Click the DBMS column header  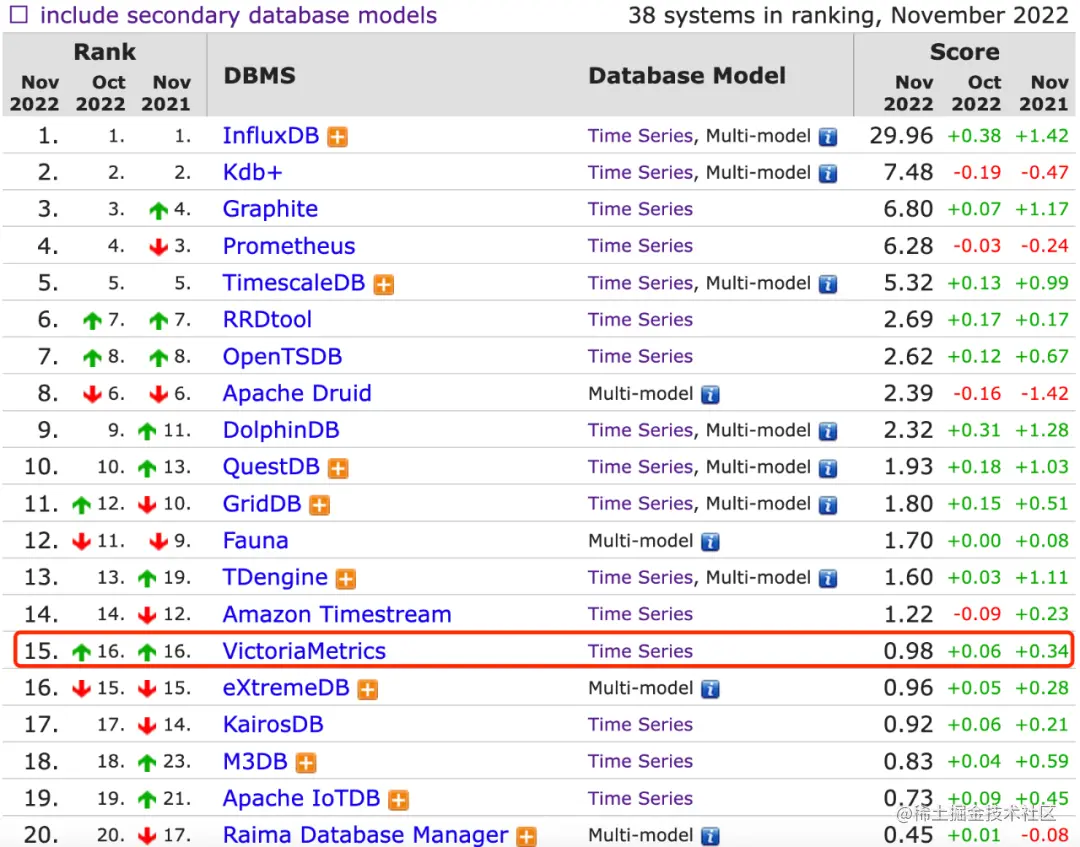(x=260, y=75)
